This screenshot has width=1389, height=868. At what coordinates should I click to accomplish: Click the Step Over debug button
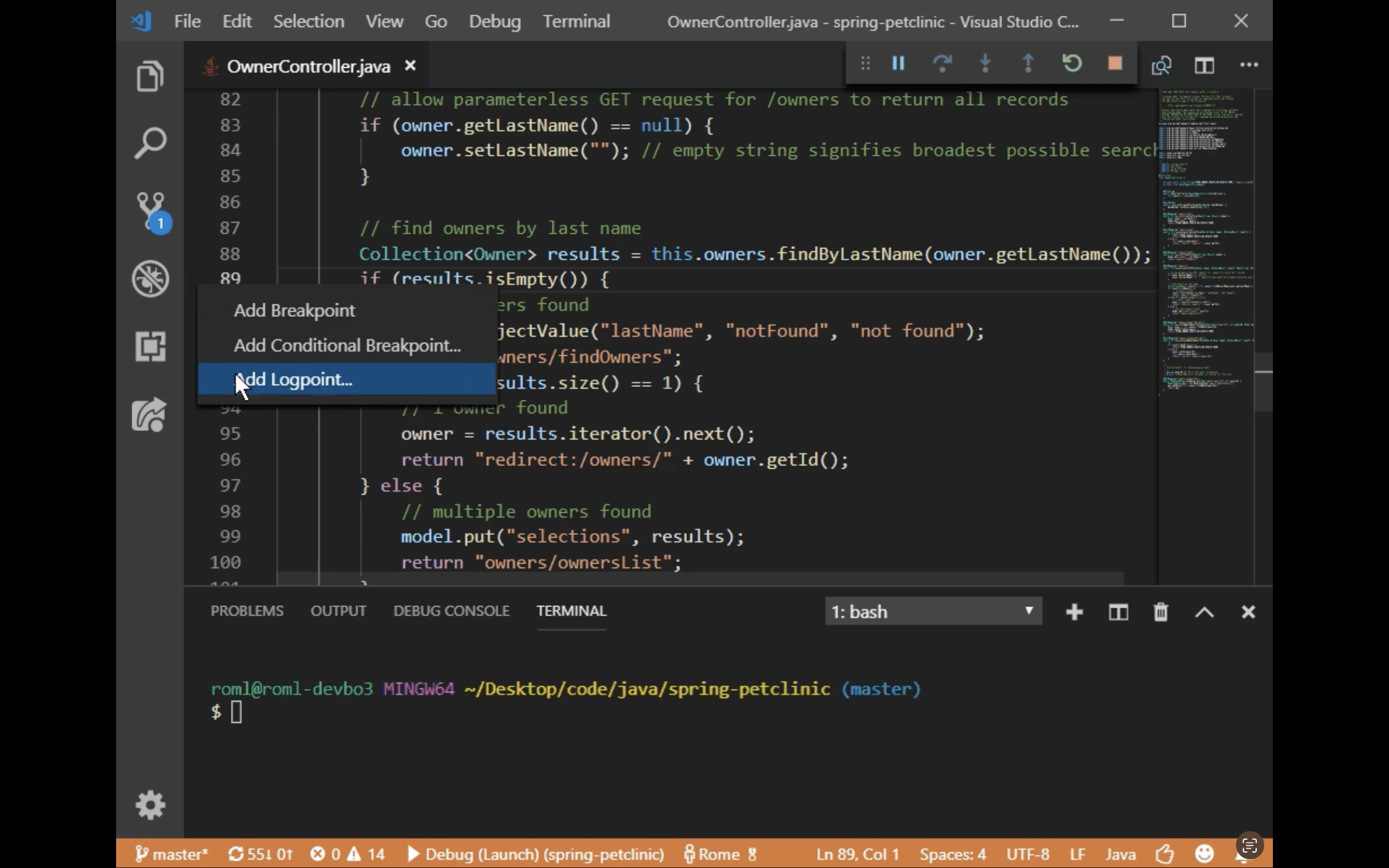click(x=942, y=62)
